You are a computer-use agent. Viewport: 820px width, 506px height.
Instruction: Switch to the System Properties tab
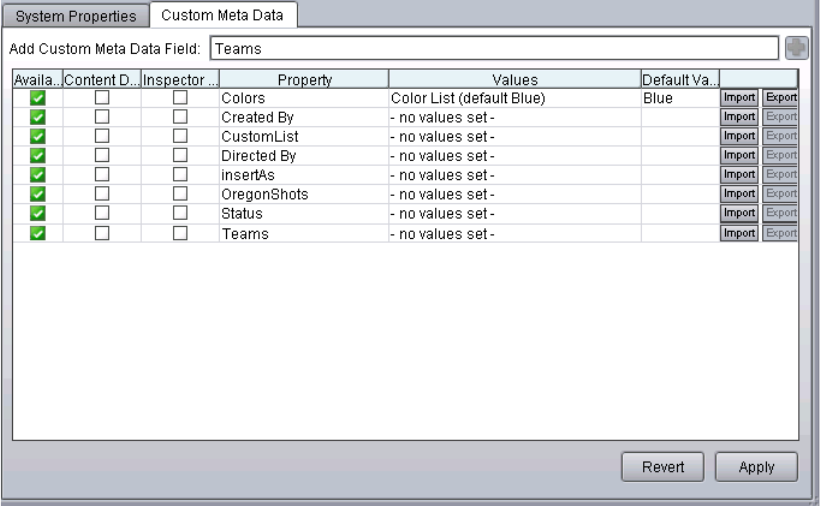(77, 16)
